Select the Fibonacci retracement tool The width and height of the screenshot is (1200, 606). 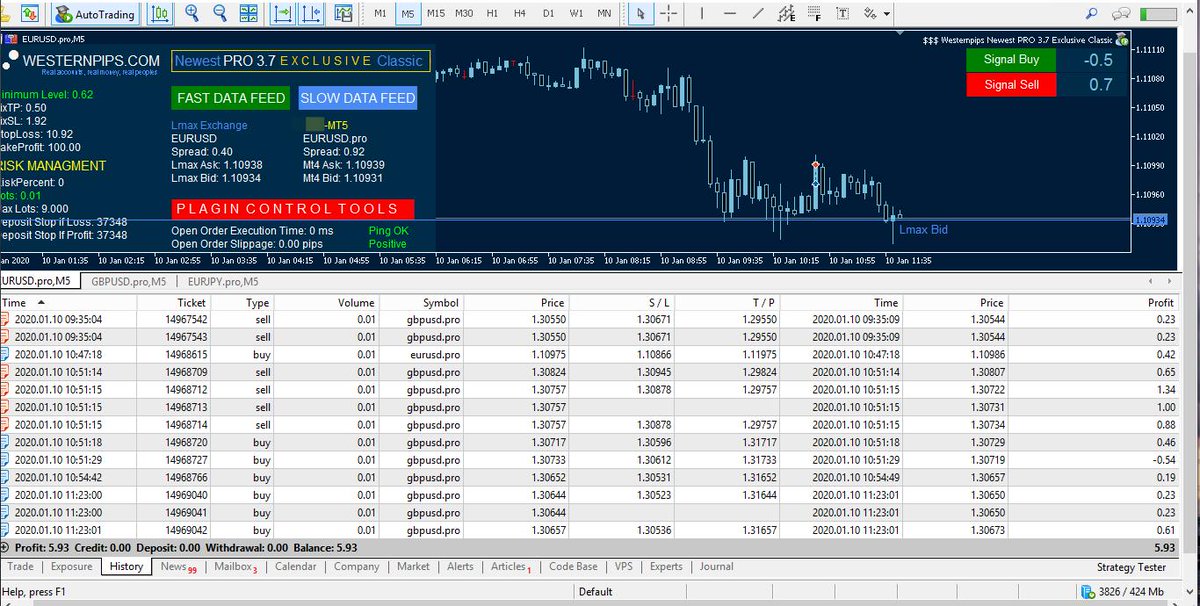tap(815, 14)
